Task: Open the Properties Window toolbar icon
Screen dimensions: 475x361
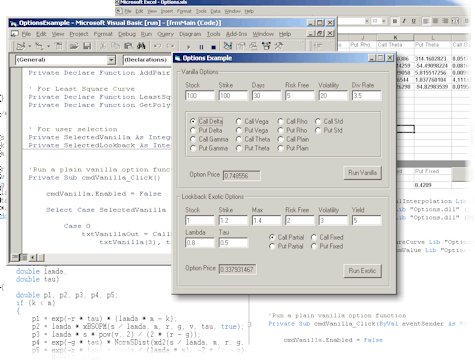Action: pyautogui.click(x=241, y=46)
